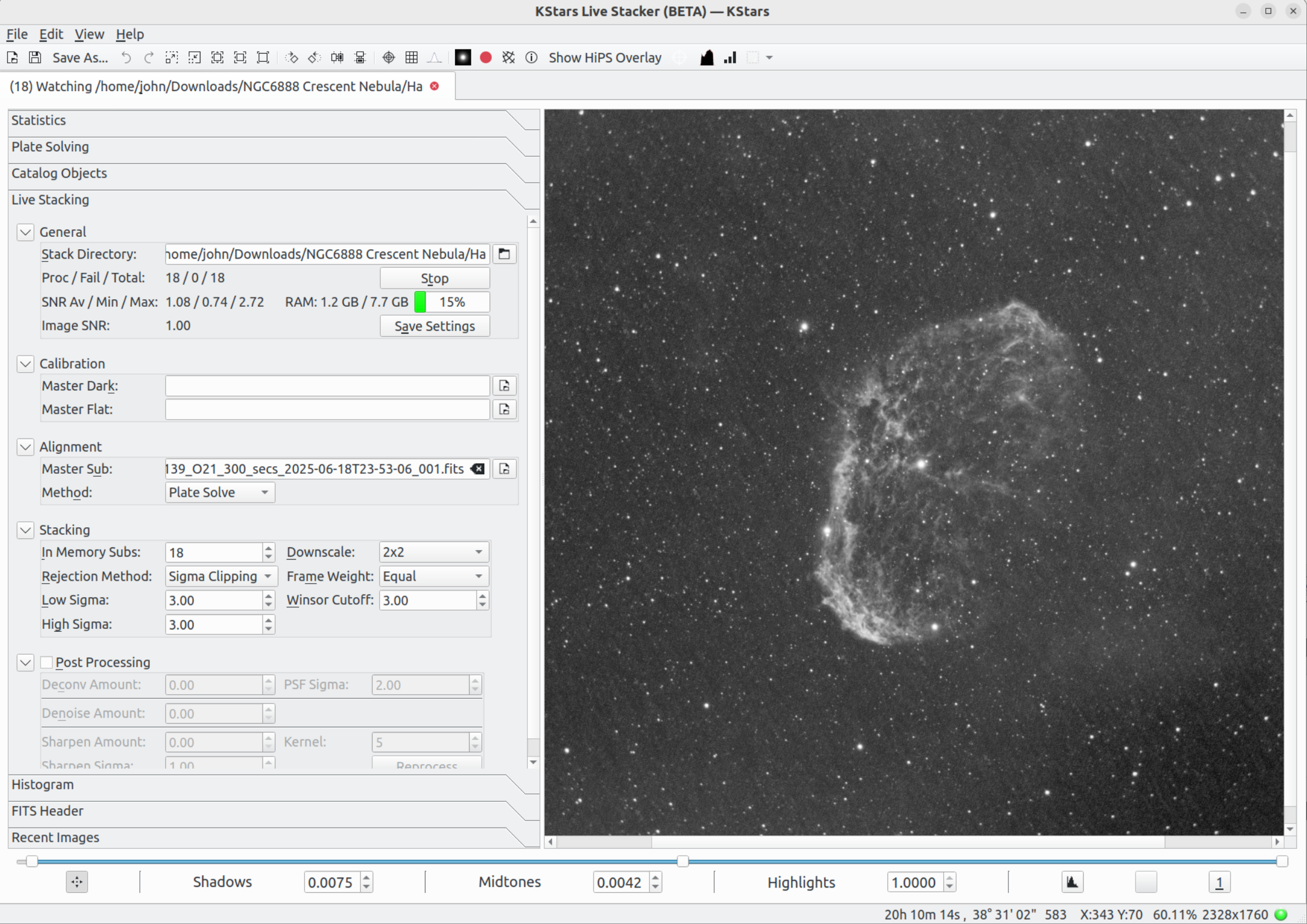1307x924 pixels.
Task: Click the red record circle in the toolbar
Action: click(485, 58)
